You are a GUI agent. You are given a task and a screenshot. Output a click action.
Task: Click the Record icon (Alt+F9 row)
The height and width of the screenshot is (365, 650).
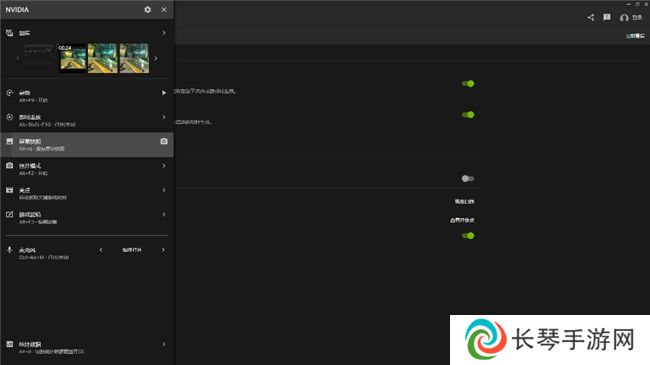(10, 93)
